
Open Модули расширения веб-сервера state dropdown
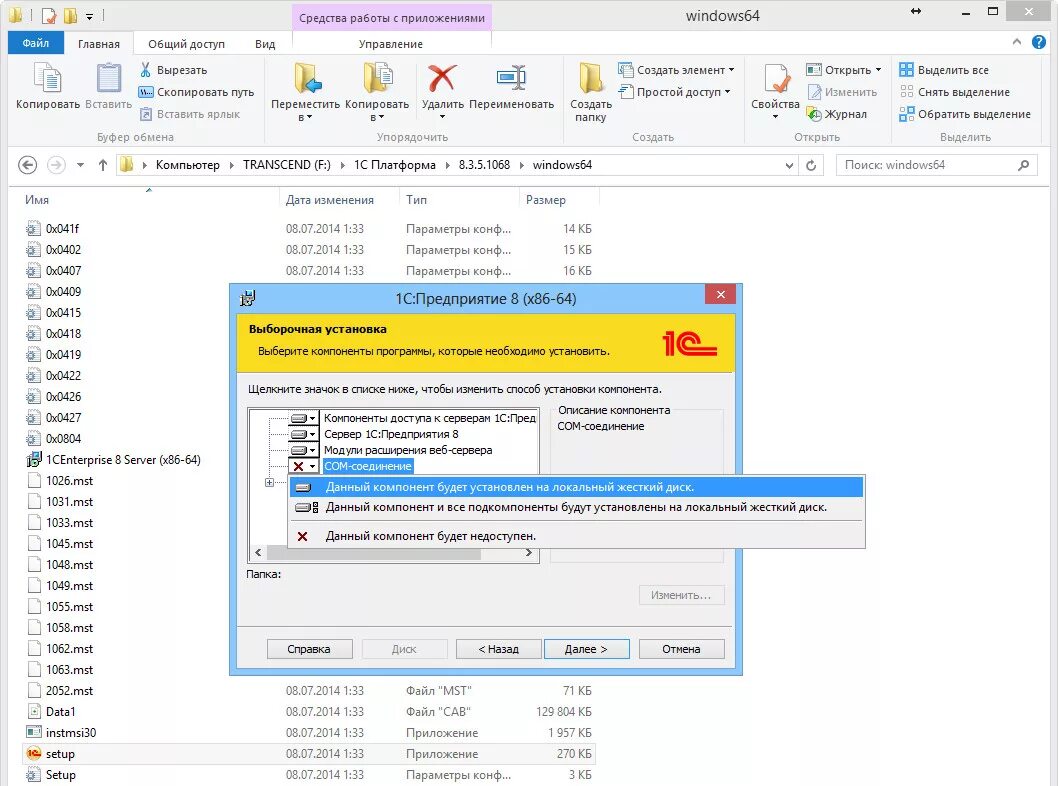(304, 450)
